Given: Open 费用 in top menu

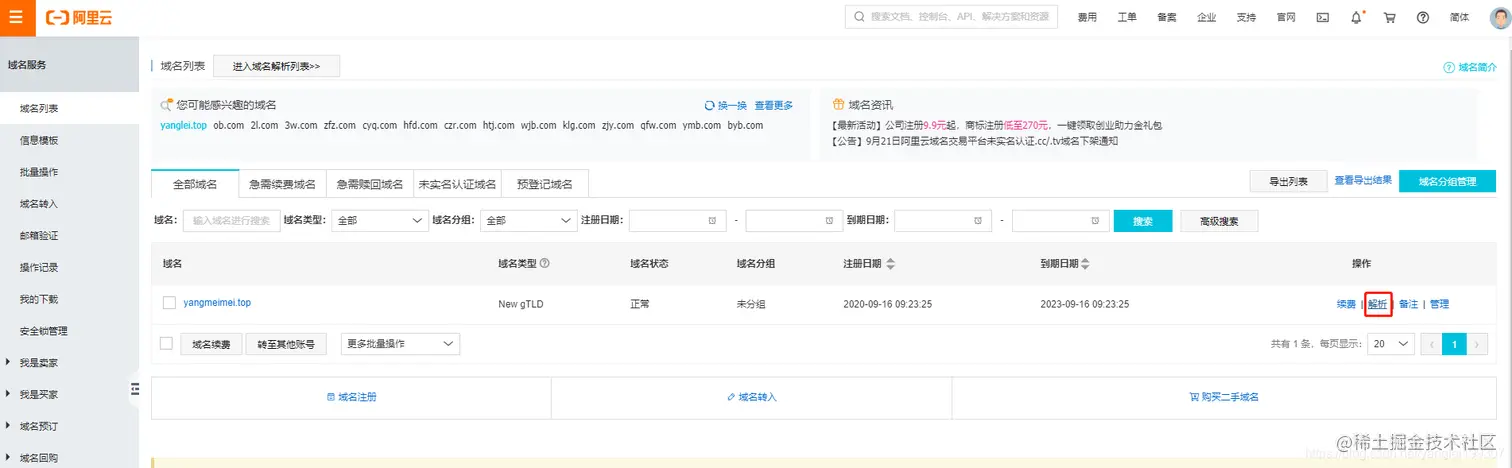Looking at the screenshot, I should (1087, 18).
